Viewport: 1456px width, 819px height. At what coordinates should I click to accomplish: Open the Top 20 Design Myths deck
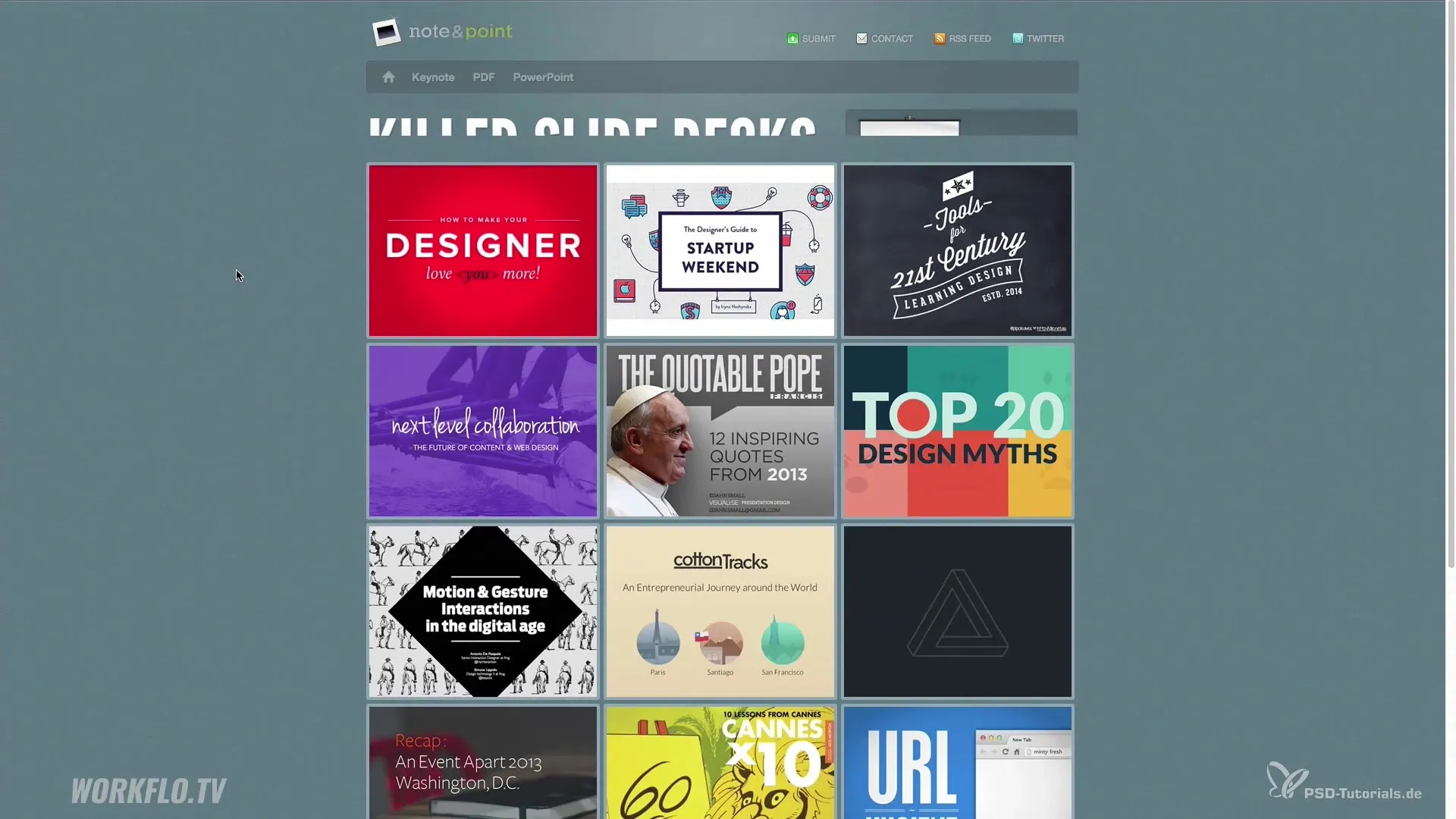pos(958,431)
